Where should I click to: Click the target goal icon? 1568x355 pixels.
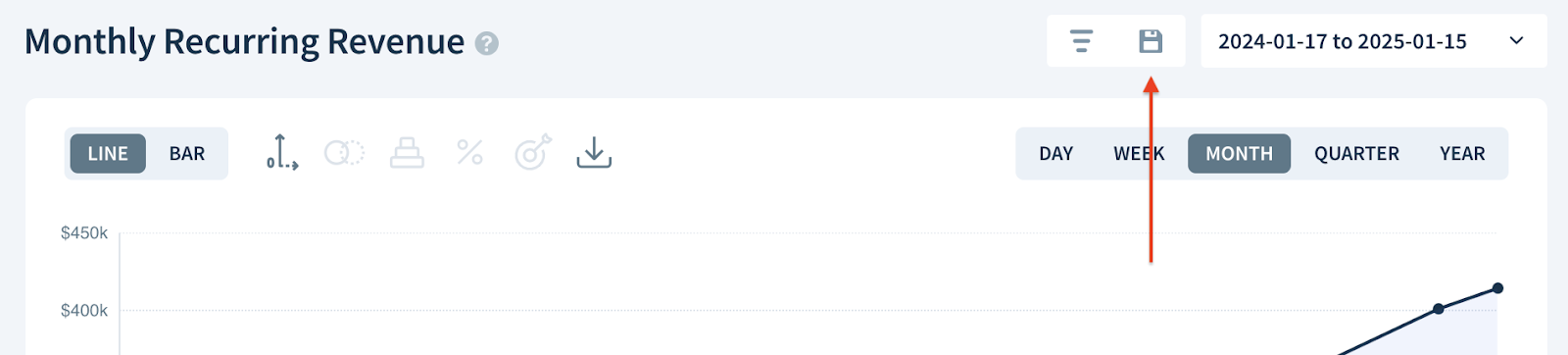(533, 153)
